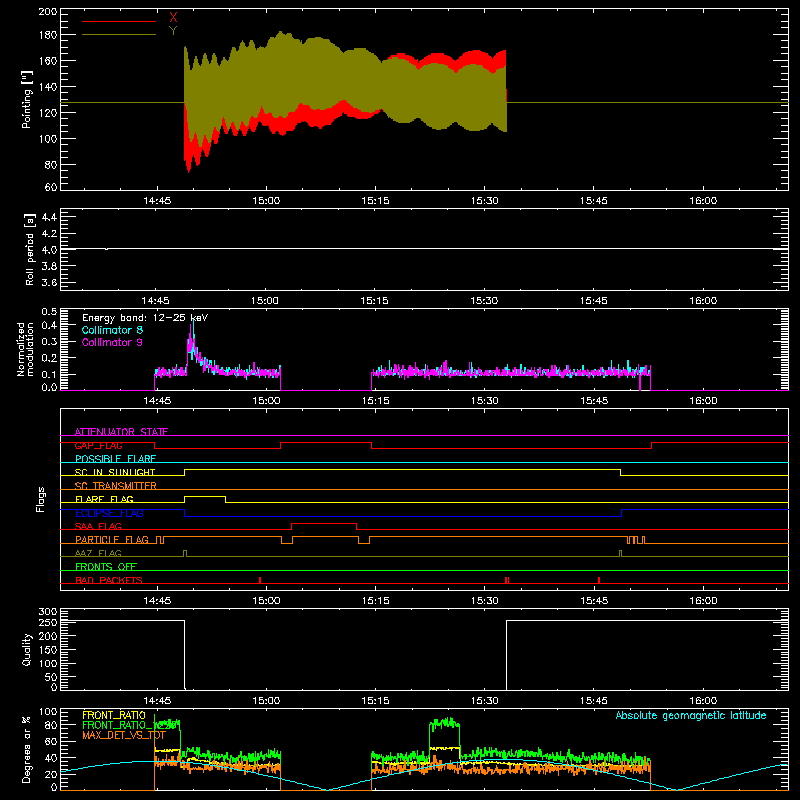Click the BAD_PACKETS flag label

pos(109,580)
